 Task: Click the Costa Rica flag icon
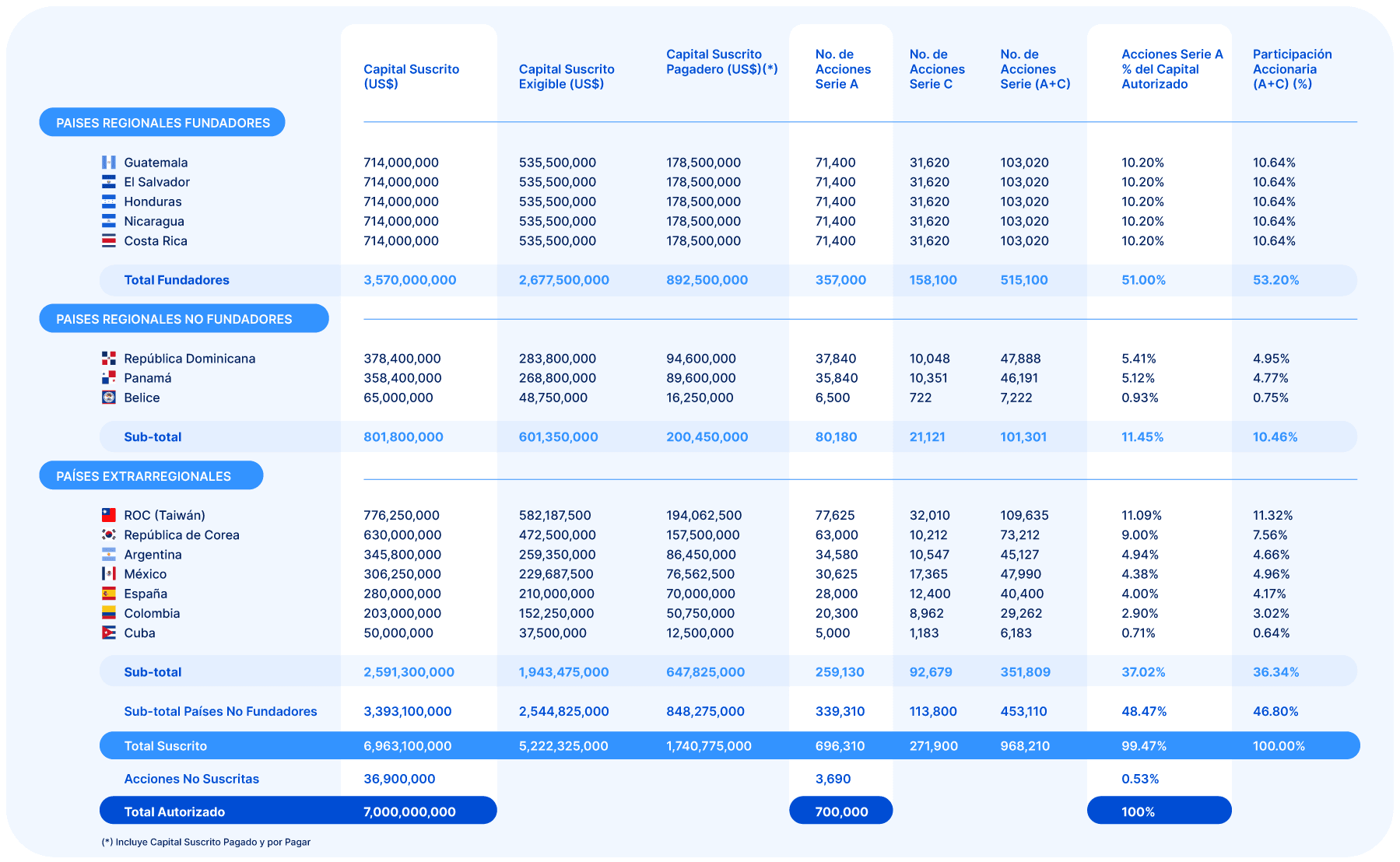pyautogui.click(x=108, y=241)
